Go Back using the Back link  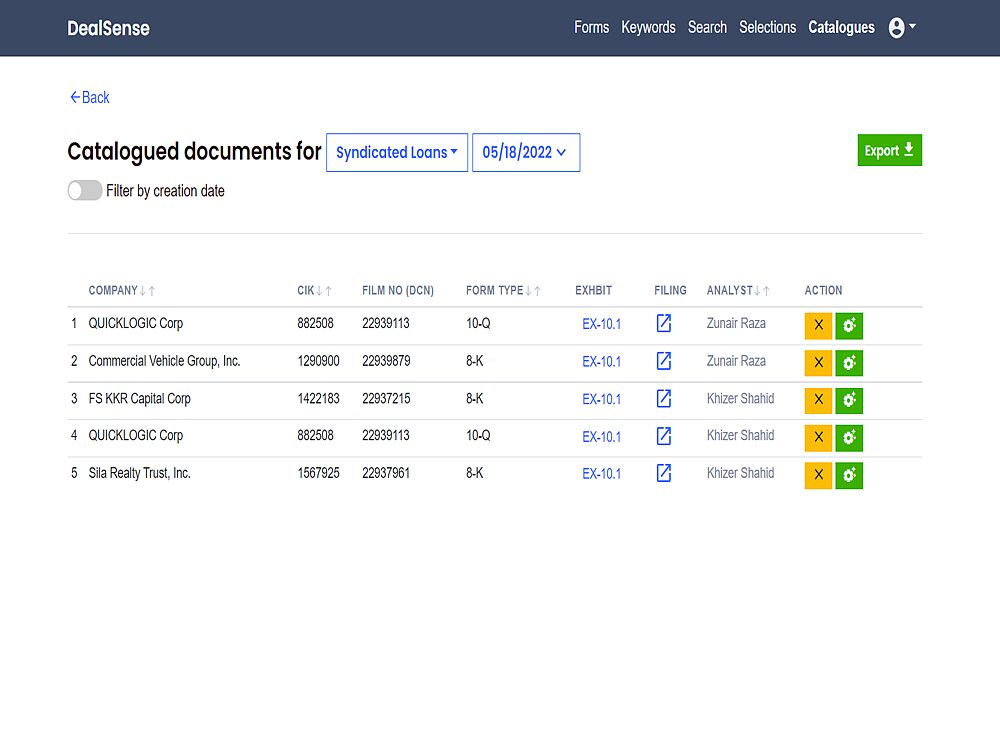[x=89, y=98]
